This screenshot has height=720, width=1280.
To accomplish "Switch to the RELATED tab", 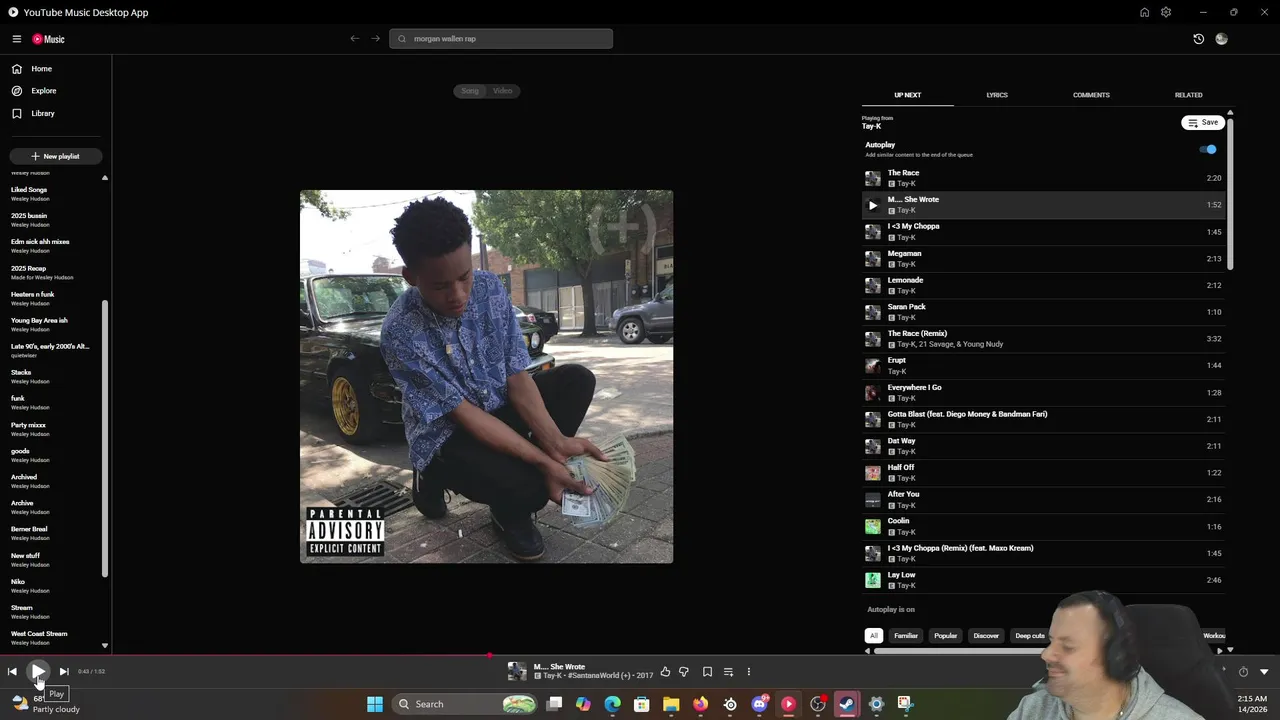I will click(x=1189, y=95).
